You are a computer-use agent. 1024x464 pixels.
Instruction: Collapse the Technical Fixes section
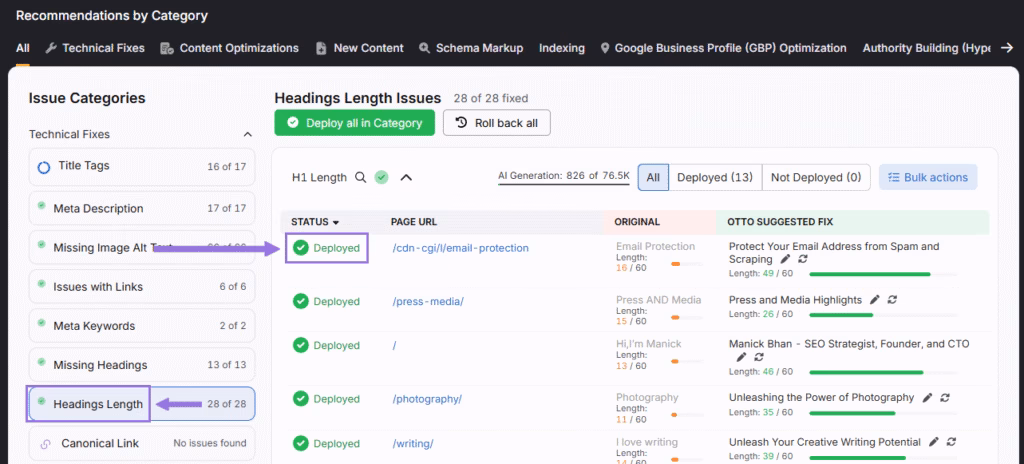tap(248, 134)
